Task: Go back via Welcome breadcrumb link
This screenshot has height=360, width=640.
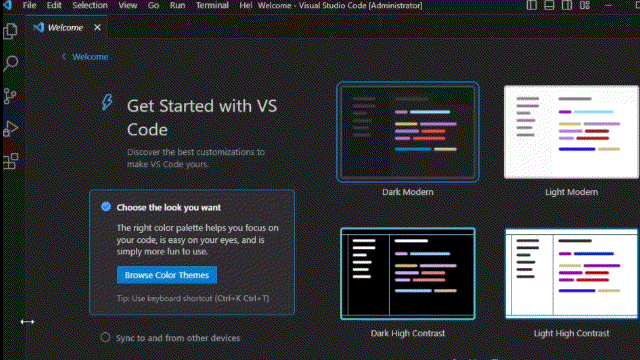Action: tap(85, 57)
